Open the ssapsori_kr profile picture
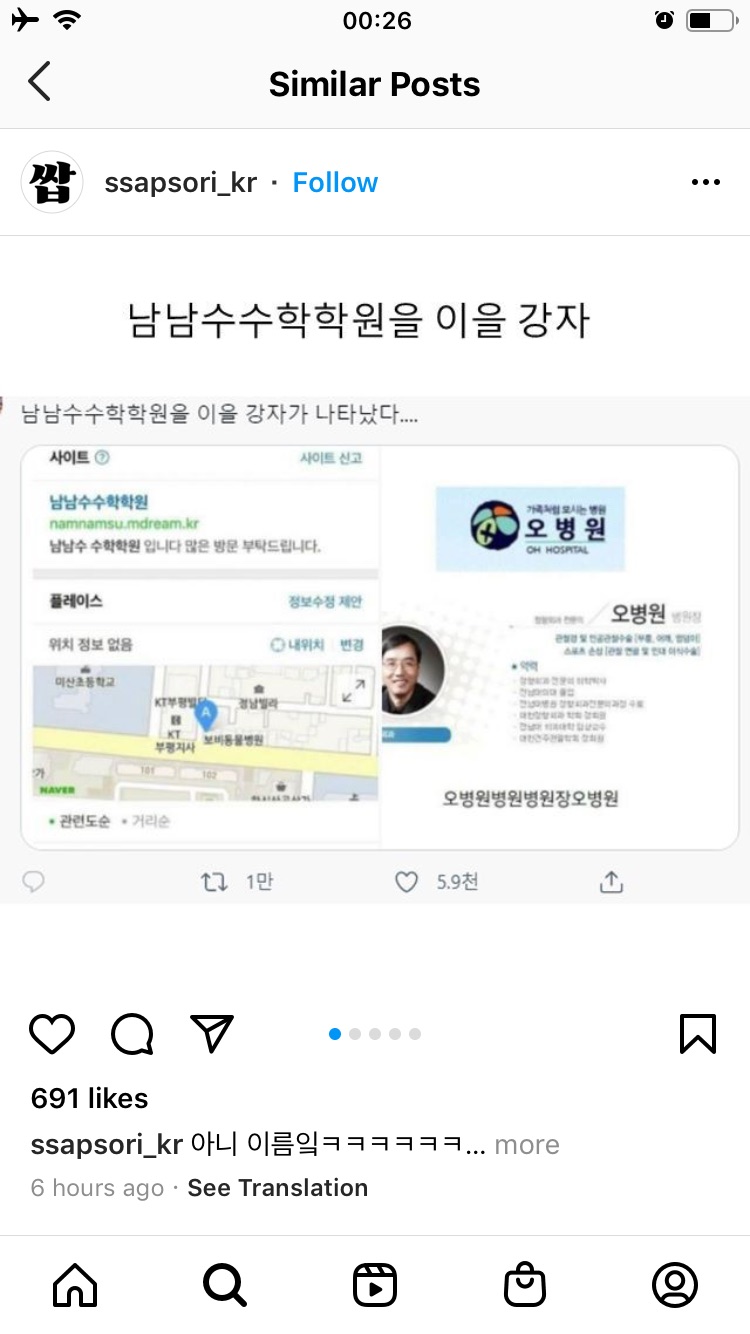The image size is (750, 1334). (x=52, y=182)
